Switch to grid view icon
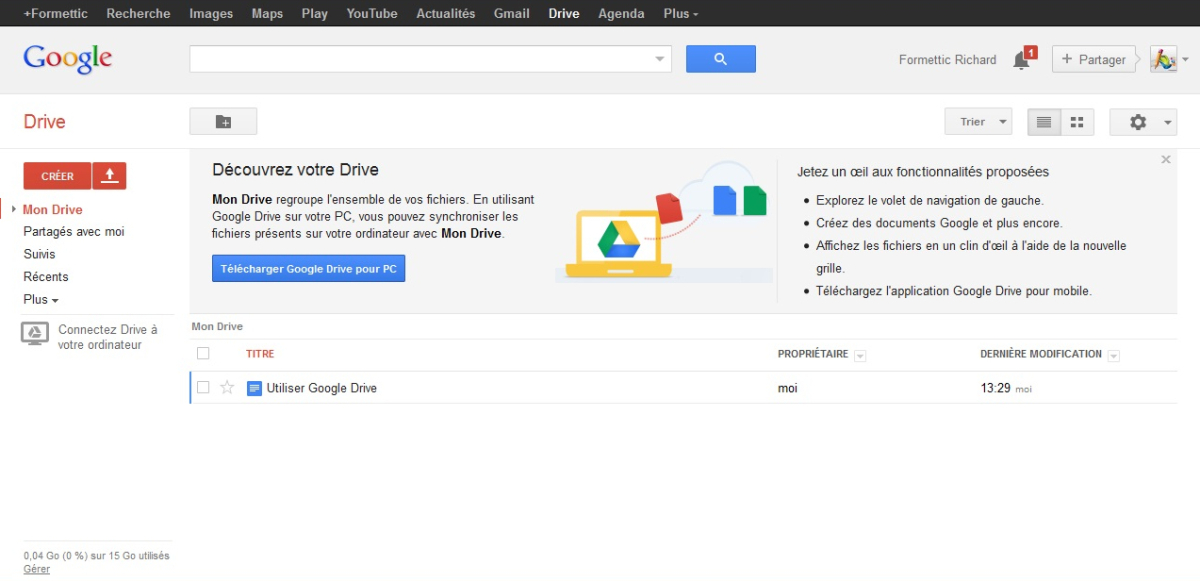1200x581 pixels. point(1077,120)
